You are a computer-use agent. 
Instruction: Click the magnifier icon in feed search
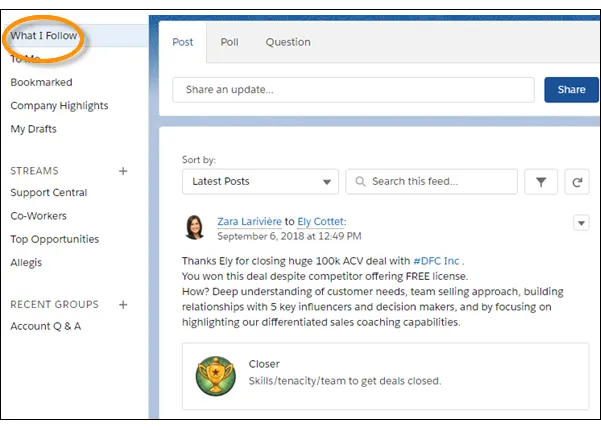(x=360, y=181)
